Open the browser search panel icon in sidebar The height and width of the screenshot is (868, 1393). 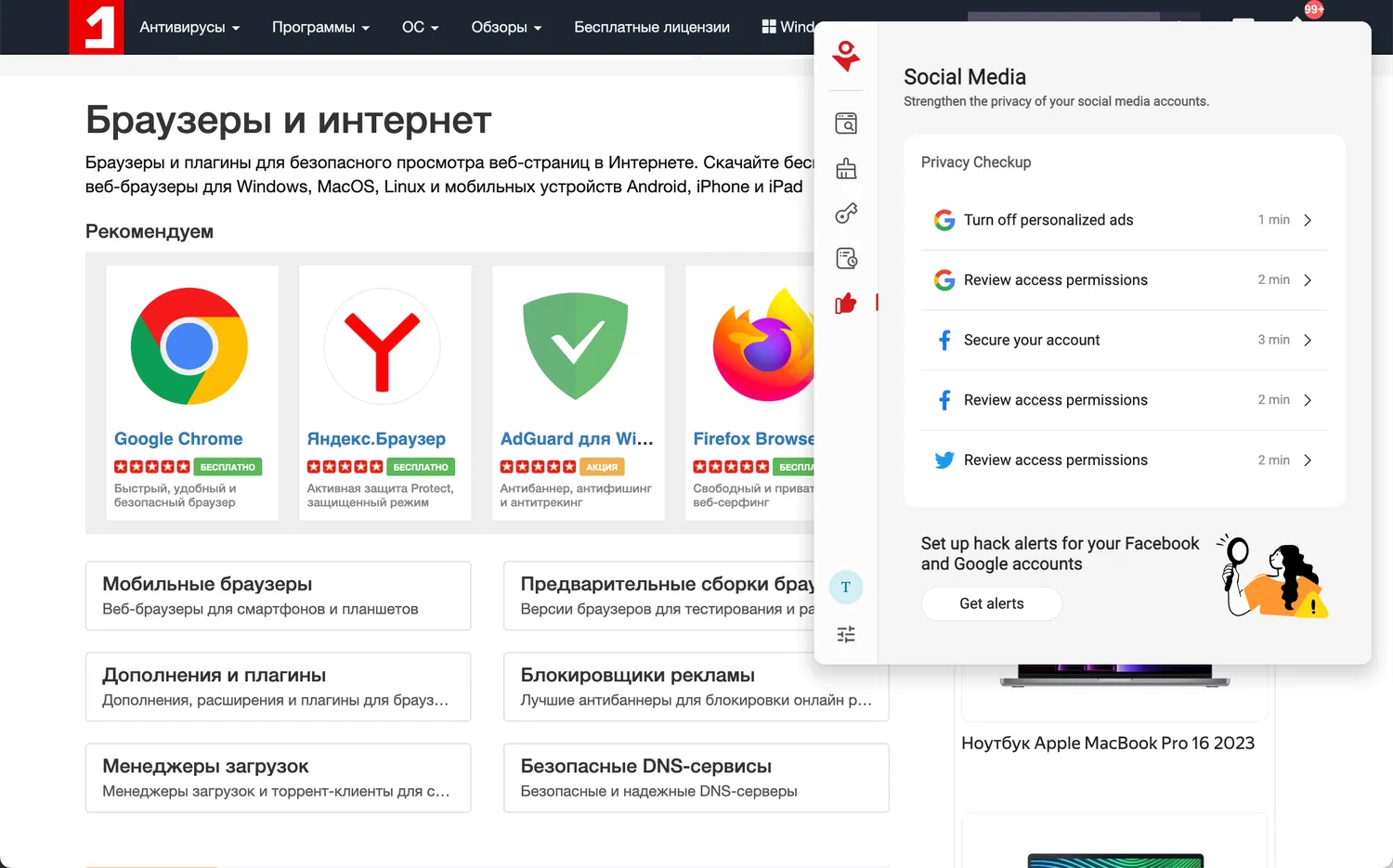click(846, 123)
